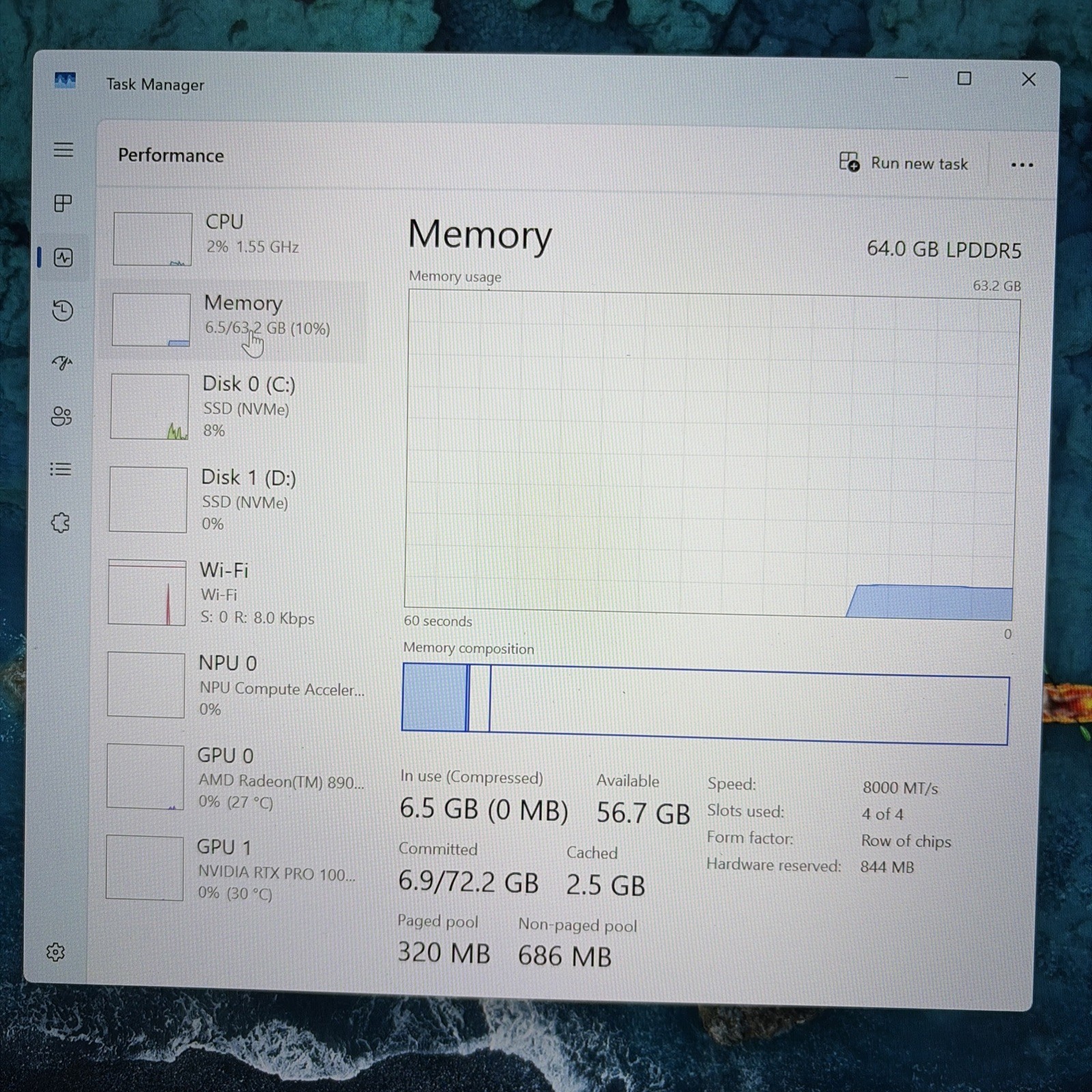This screenshot has height=1092, width=1092.
Task: Select the Memory performance entry
Action: click(234, 319)
